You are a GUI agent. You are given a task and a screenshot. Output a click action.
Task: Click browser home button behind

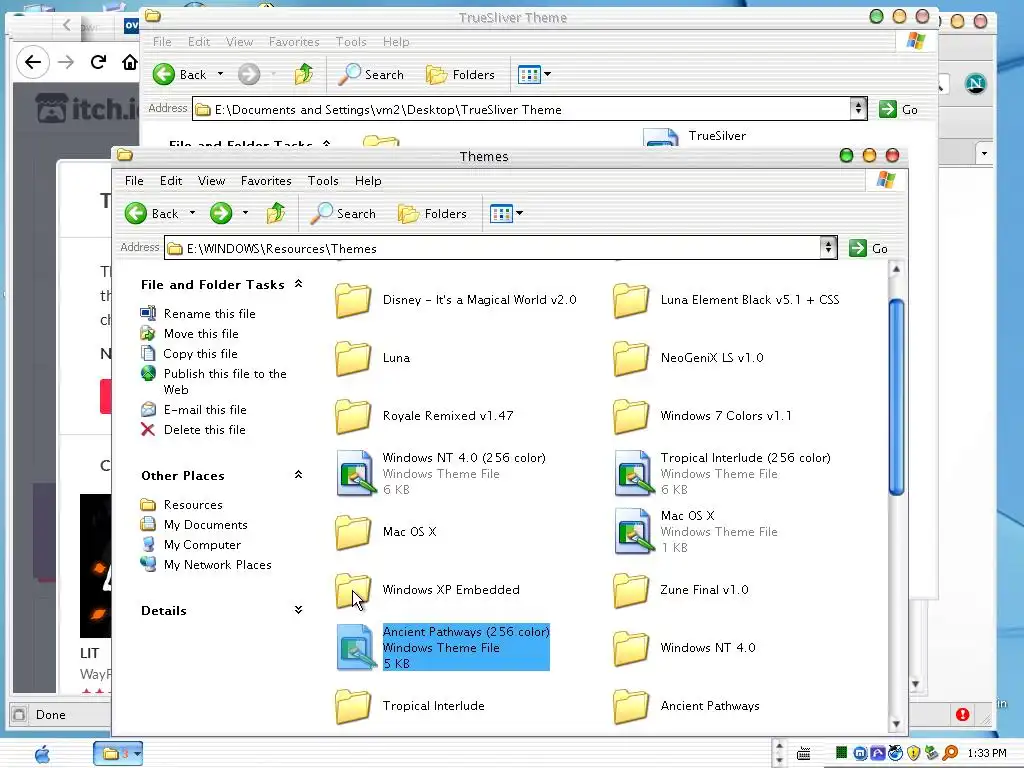pyautogui.click(x=130, y=62)
